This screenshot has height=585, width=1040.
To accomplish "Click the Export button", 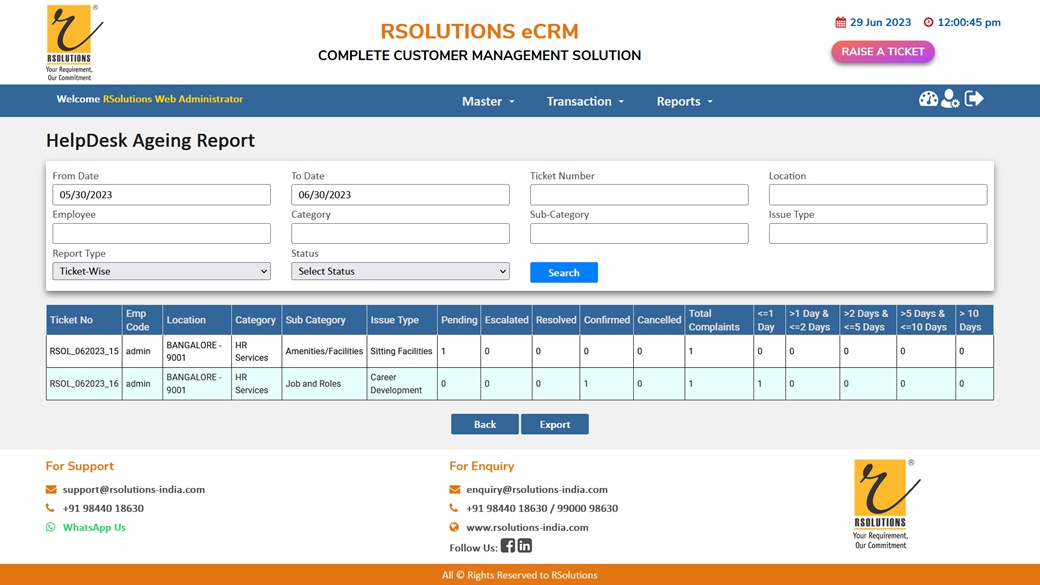I will 554,424.
